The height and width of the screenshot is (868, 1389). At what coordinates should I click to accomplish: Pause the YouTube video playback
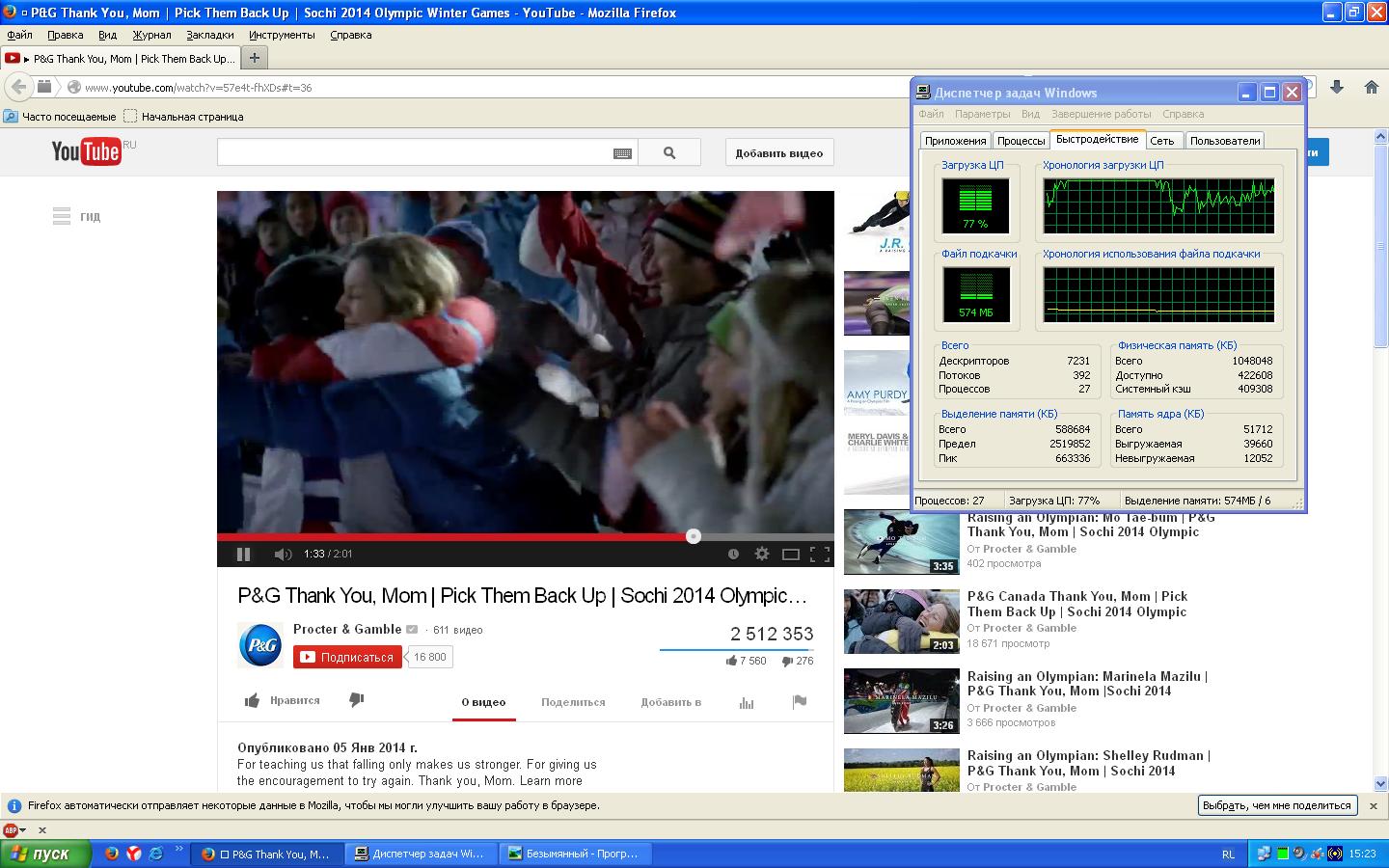click(x=243, y=555)
